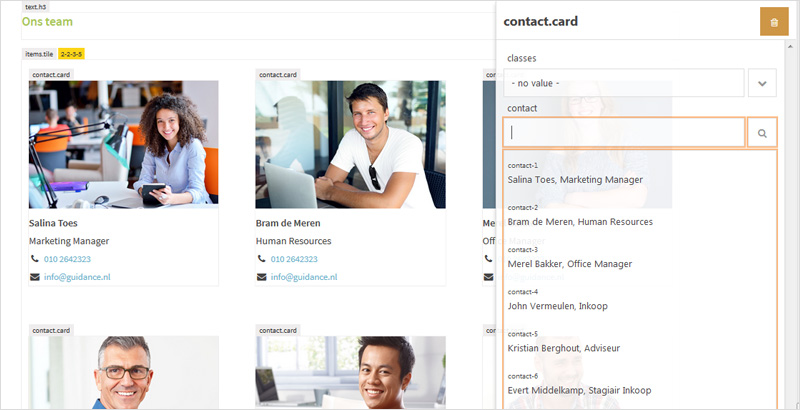Delete the contact.card with the trash icon

pos(774,22)
